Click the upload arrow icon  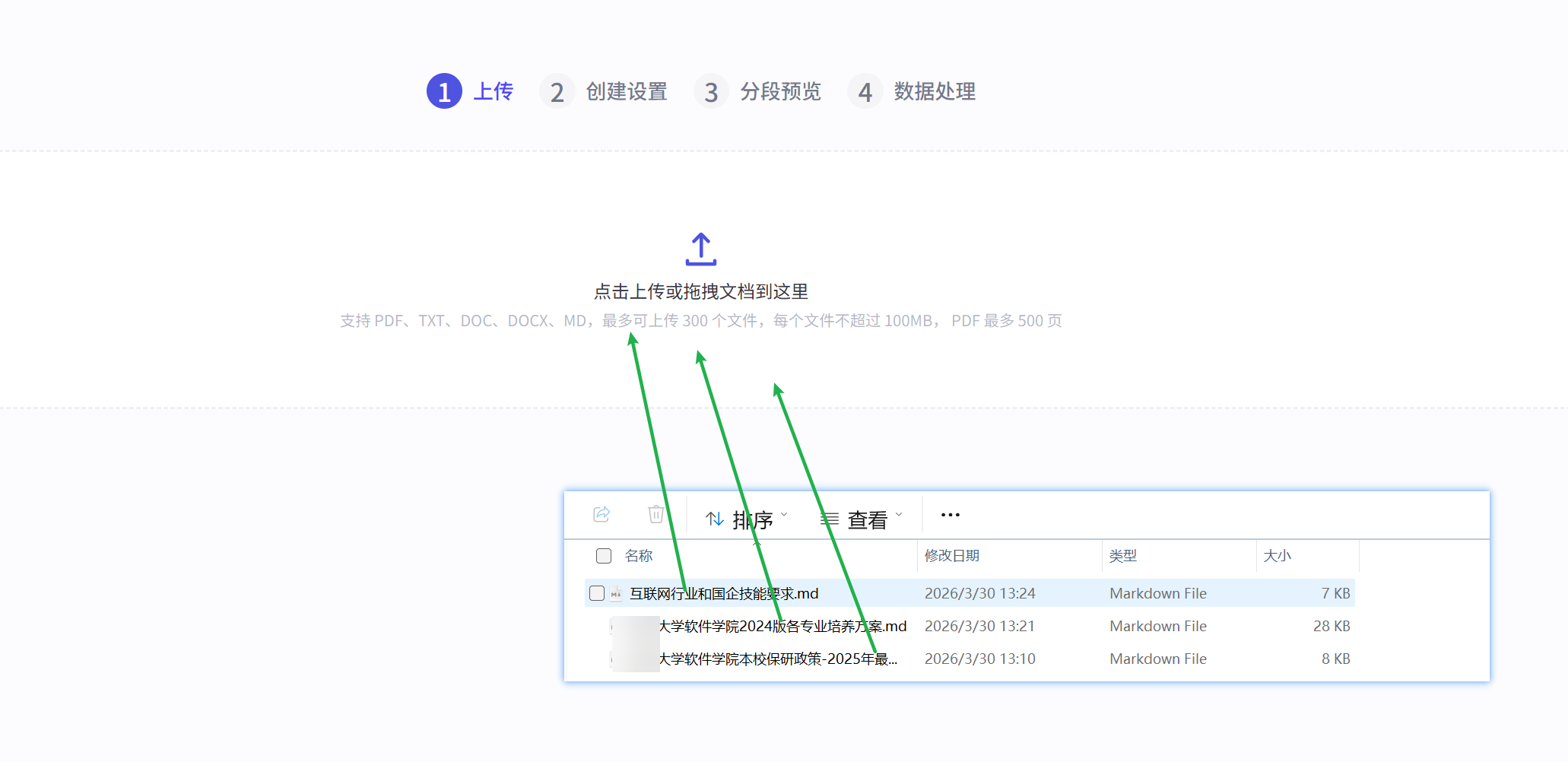[700, 249]
